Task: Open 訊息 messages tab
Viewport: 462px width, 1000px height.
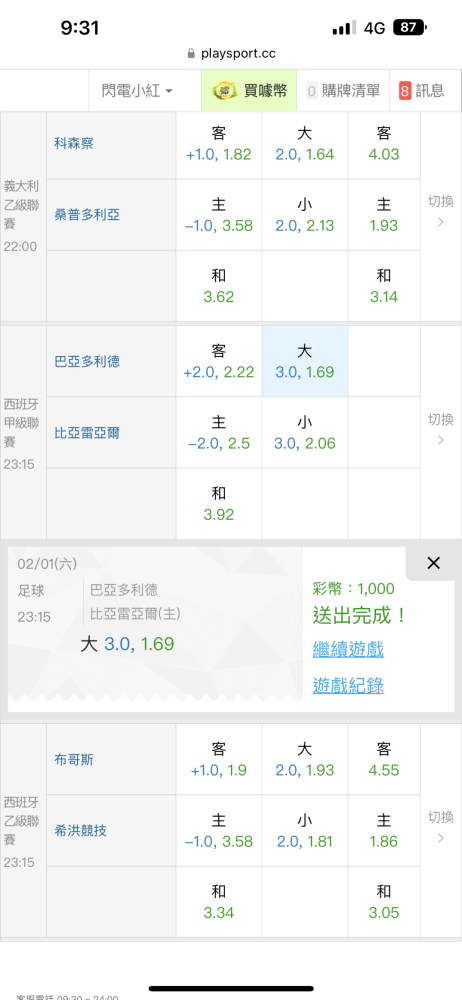Action: [422, 91]
